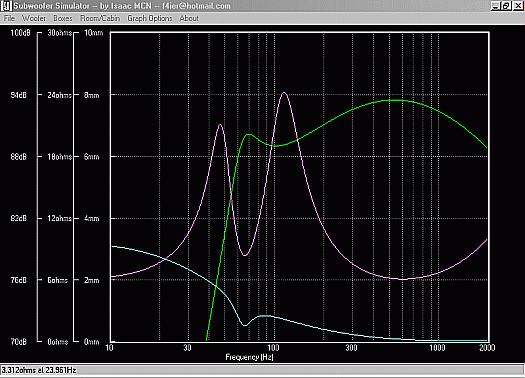
Task: Click the 300 frequency tick label
Action: [x=352, y=348]
